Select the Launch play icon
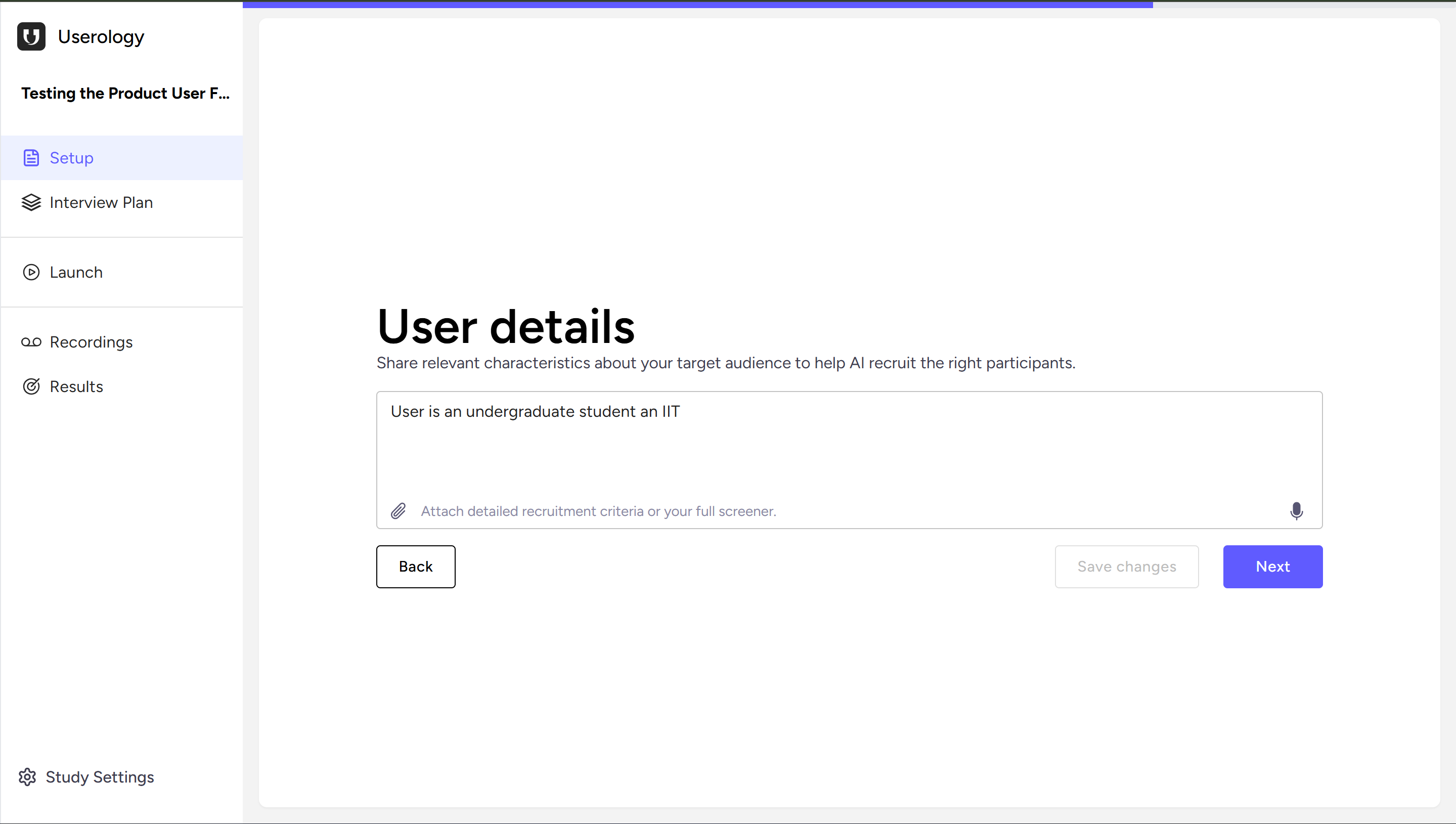Screen dimensions: 1456x824 coord(31,272)
